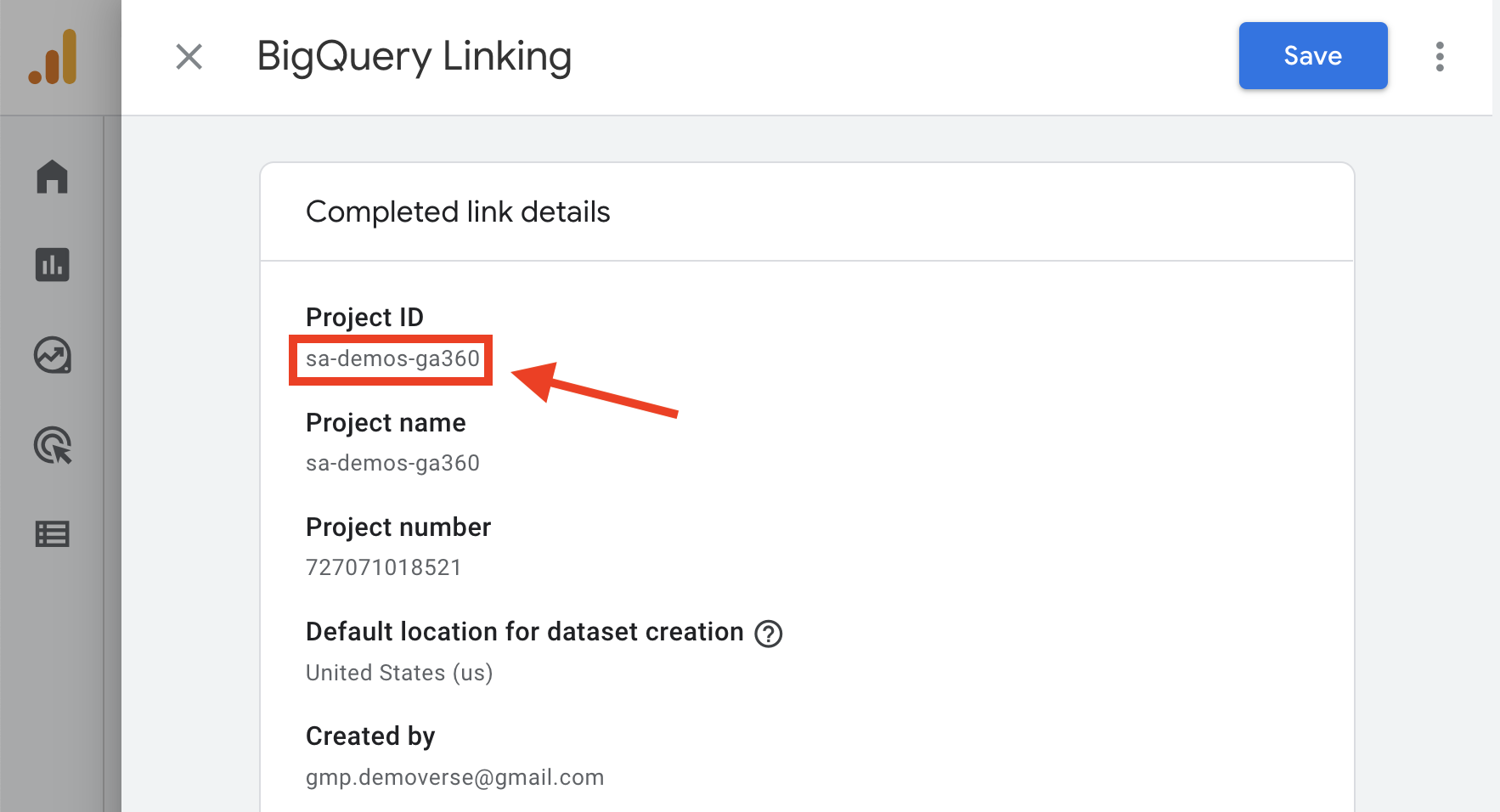Open the Reports bar chart icon

coord(52,265)
